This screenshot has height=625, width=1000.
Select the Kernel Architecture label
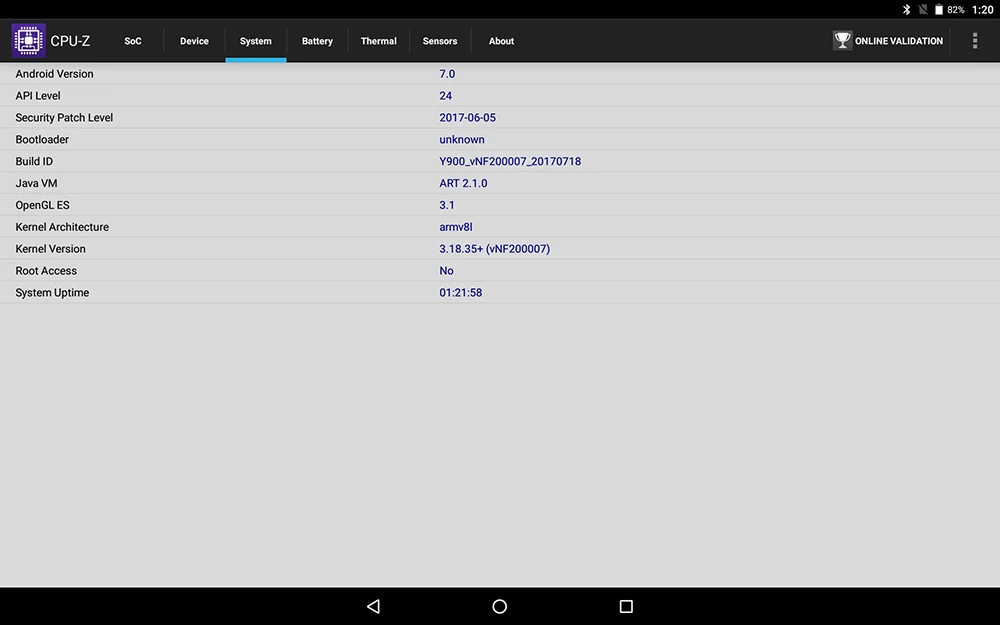click(x=62, y=227)
